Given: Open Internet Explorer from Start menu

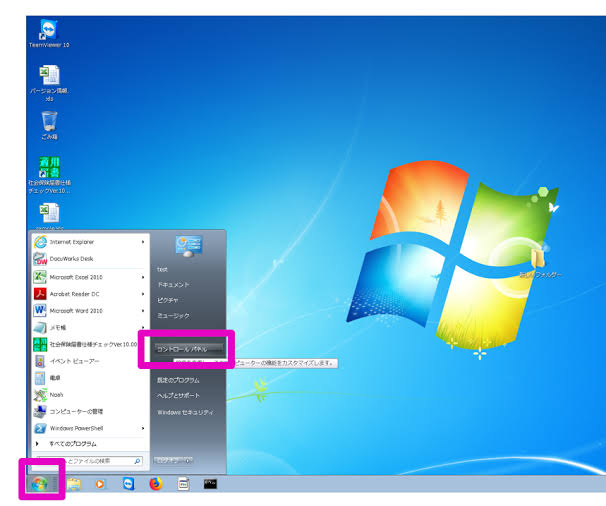Looking at the screenshot, I should (90, 242).
